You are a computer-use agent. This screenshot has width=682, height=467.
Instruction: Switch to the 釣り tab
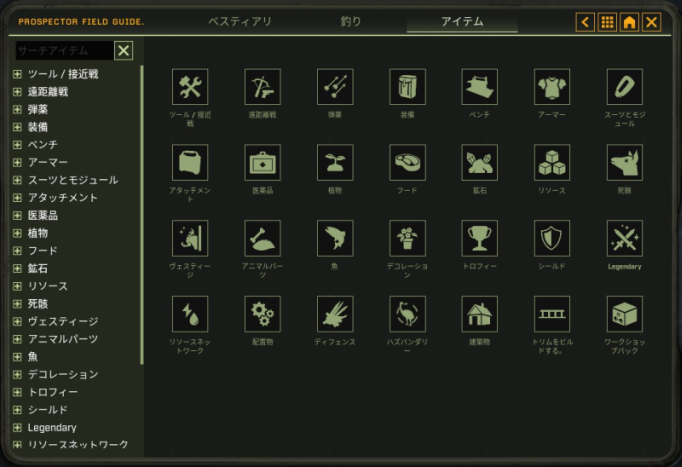351,21
